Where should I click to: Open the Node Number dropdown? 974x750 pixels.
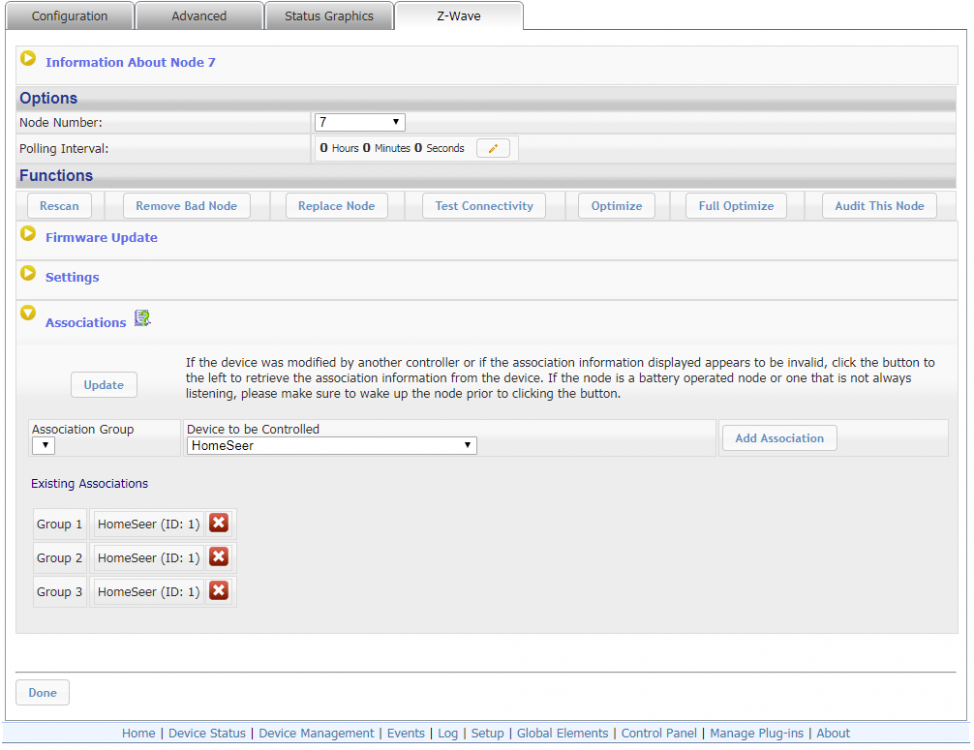(x=359, y=122)
